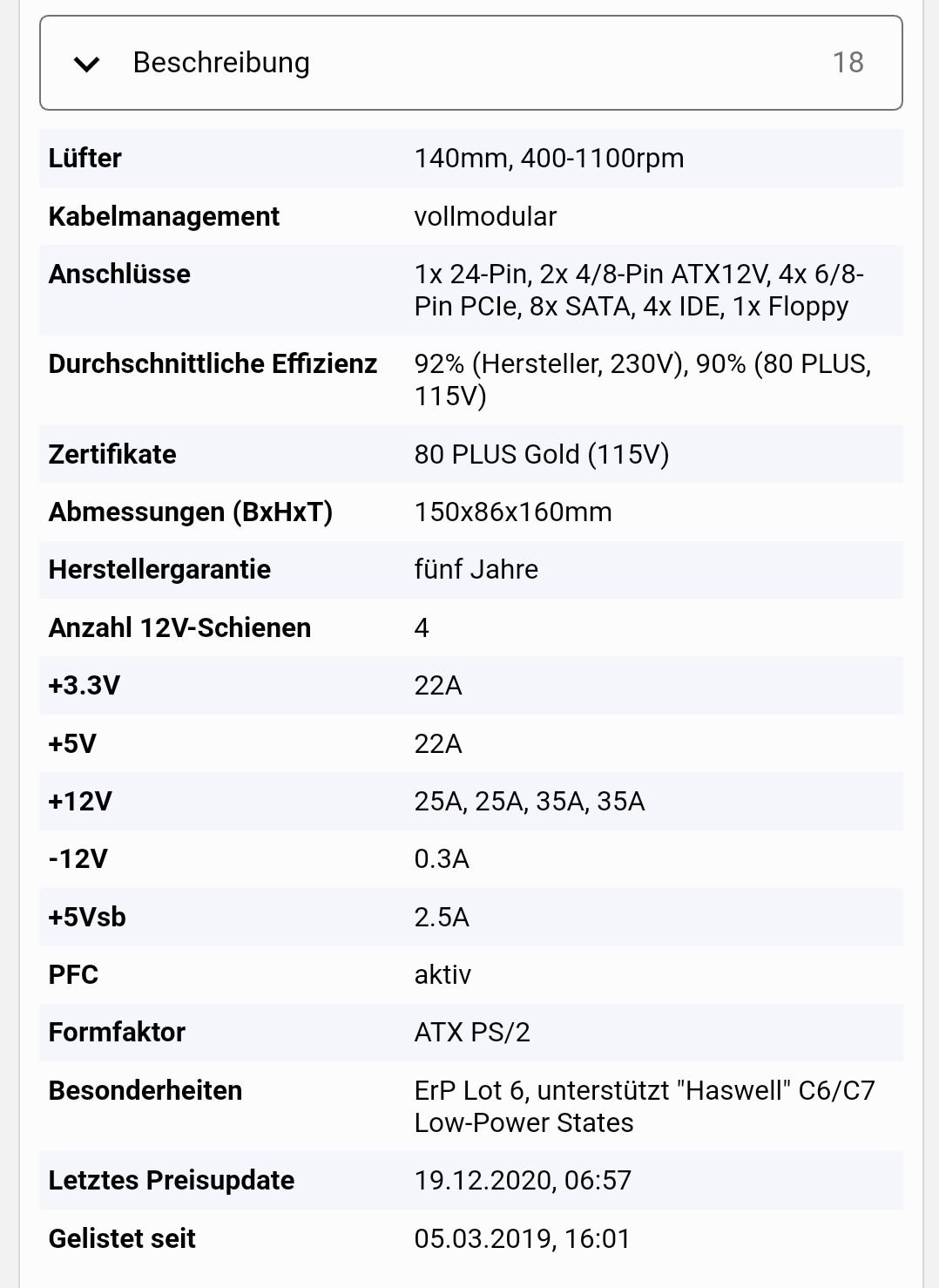
Task: Click the 25A, 25A, 35A, 35A value
Action: (530, 801)
